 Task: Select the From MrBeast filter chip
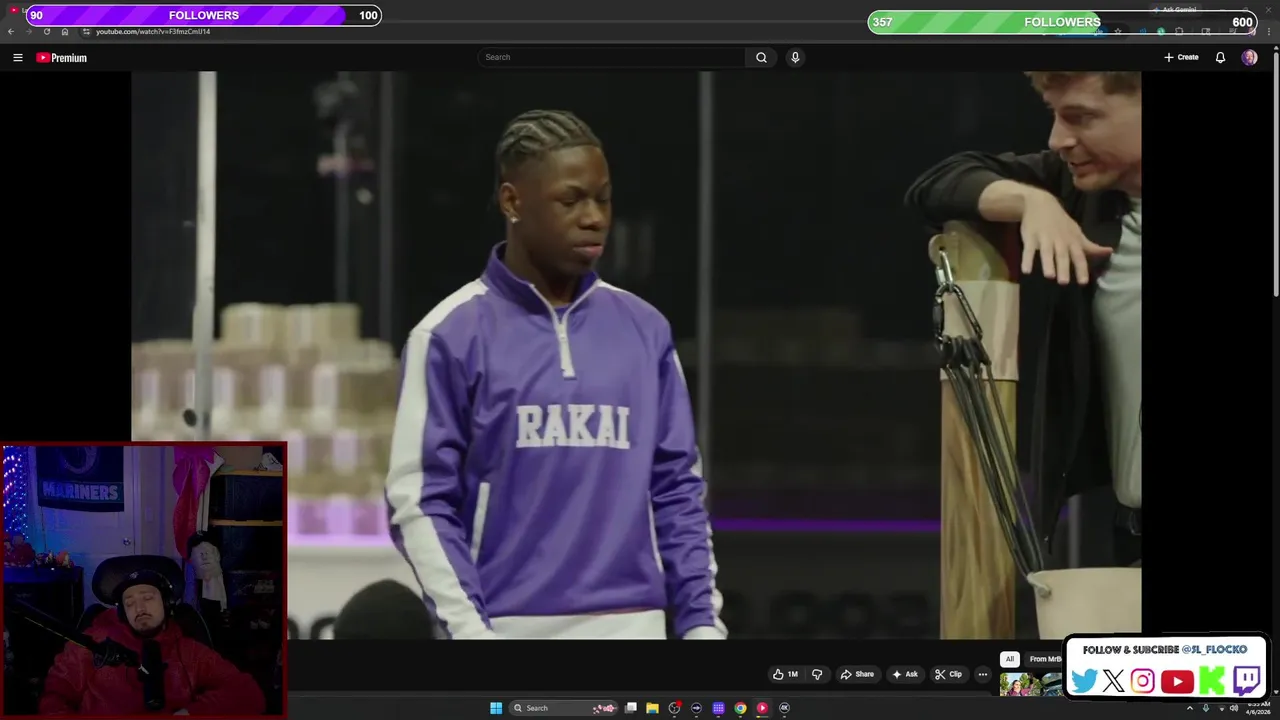click(x=1045, y=659)
